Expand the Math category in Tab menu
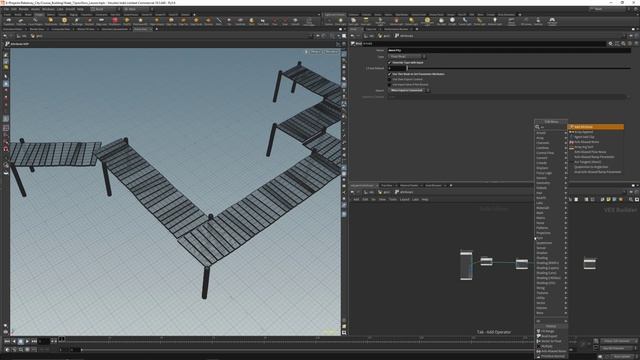The image size is (640, 360). [x=551, y=213]
